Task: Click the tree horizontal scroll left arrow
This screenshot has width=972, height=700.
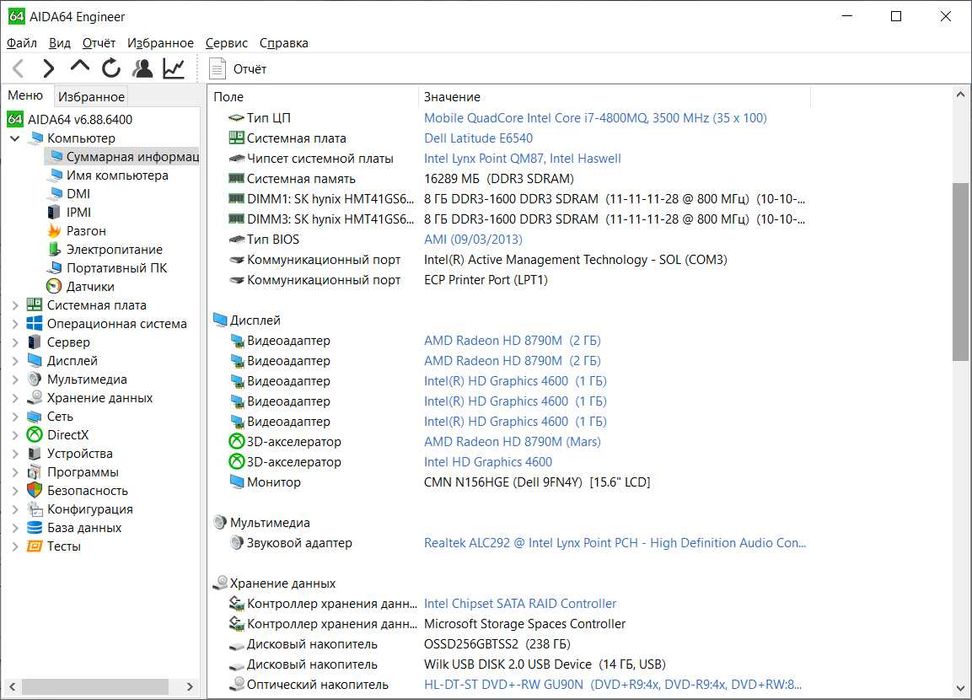Action: click(x=12, y=686)
